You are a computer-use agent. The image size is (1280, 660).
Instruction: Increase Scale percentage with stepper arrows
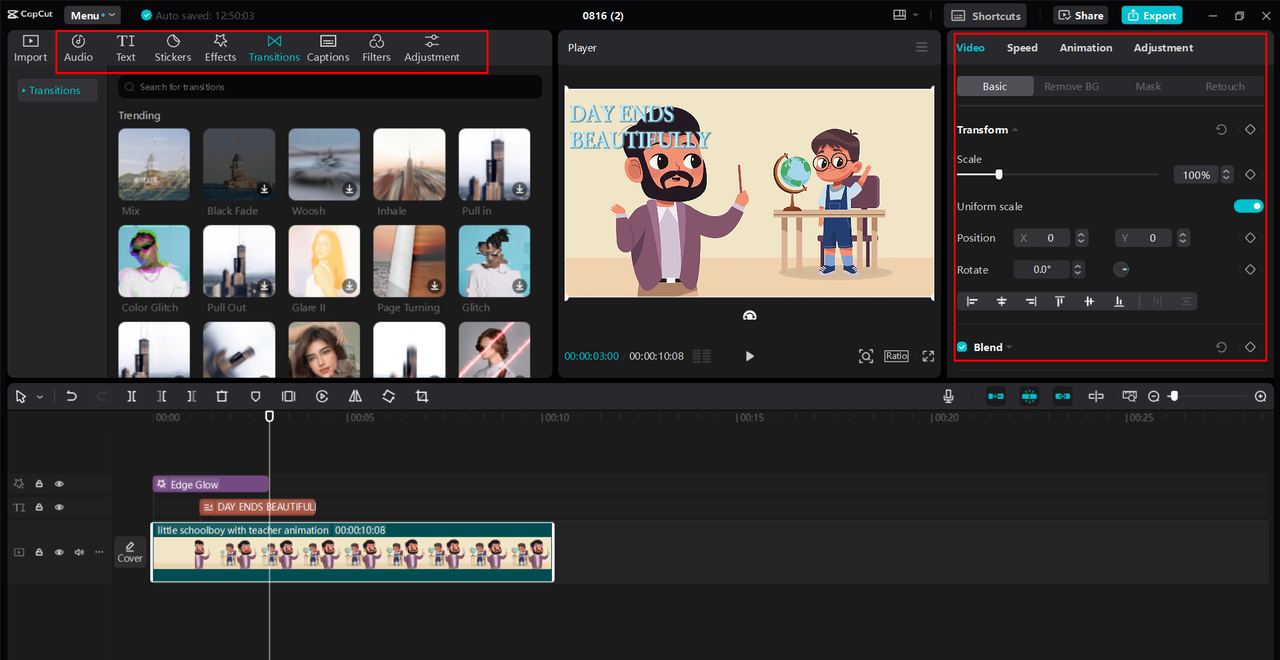coord(1225,175)
